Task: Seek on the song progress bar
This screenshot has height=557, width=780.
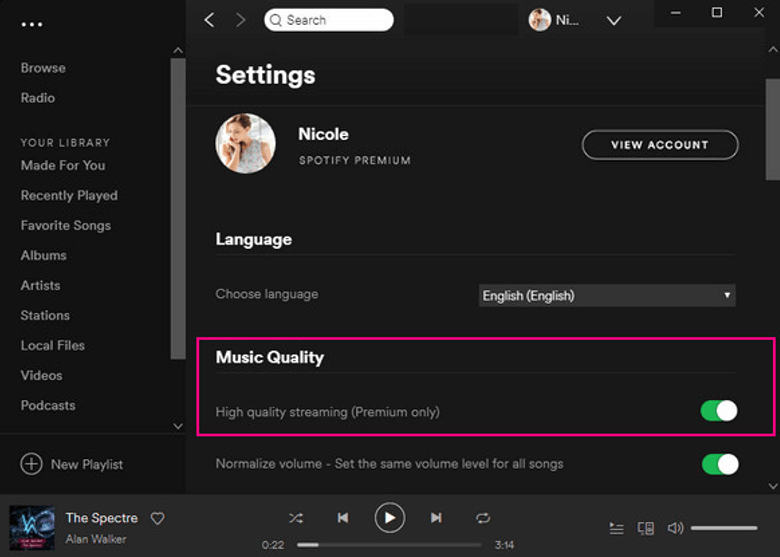Action: pos(389,545)
